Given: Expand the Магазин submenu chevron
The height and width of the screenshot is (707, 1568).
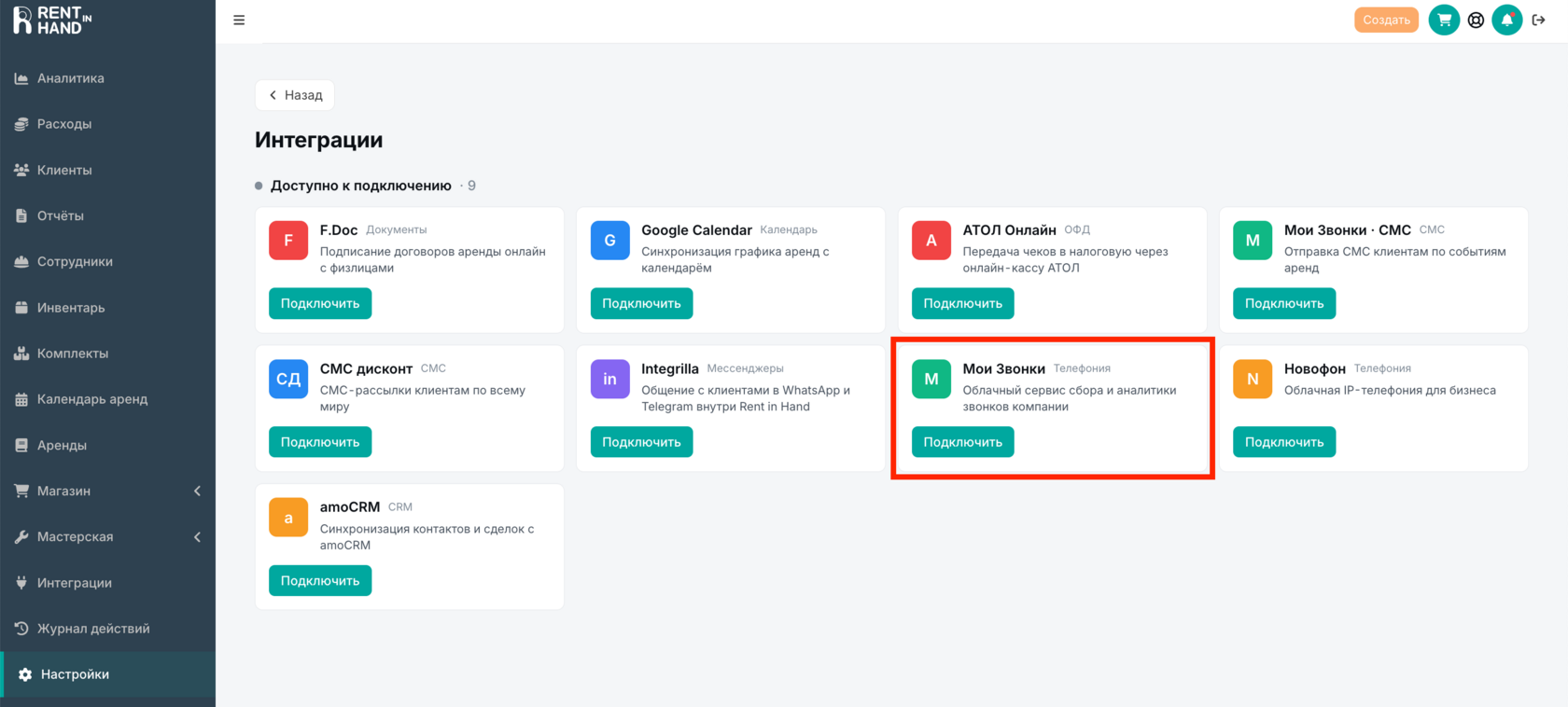Looking at the screenshot, I should click(x=197, y=492).
